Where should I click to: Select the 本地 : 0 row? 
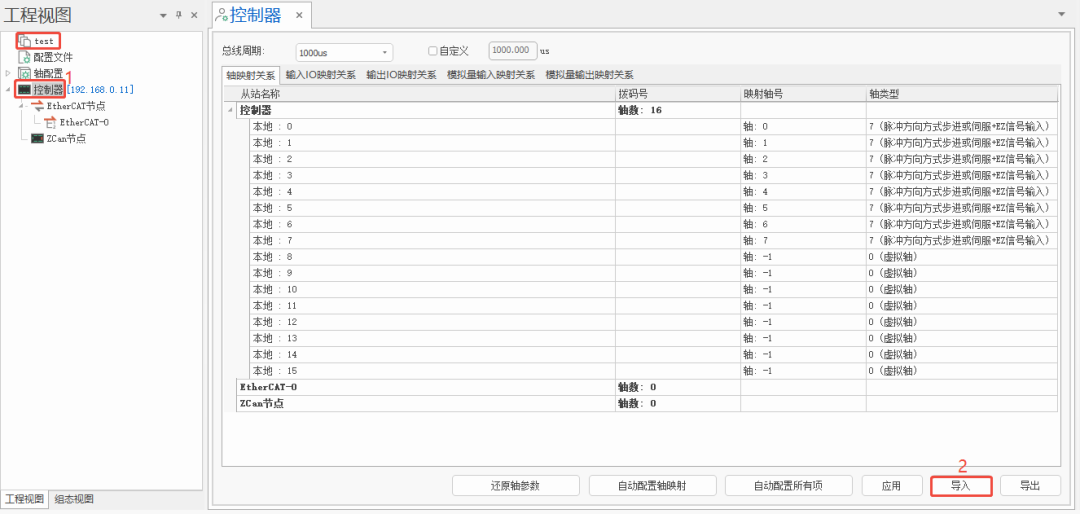653,126
